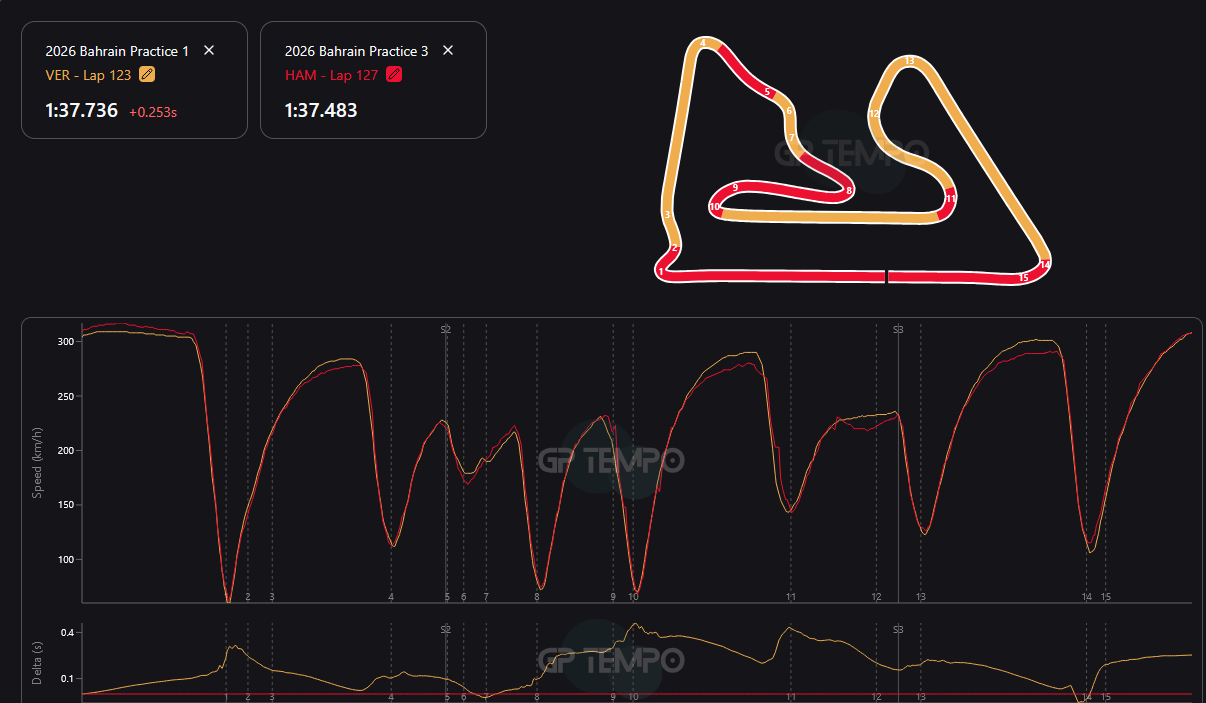Click the 0.4 value on delta axis
The image size is (1206, 703).
pyautogui.click(x=68, y=633)
